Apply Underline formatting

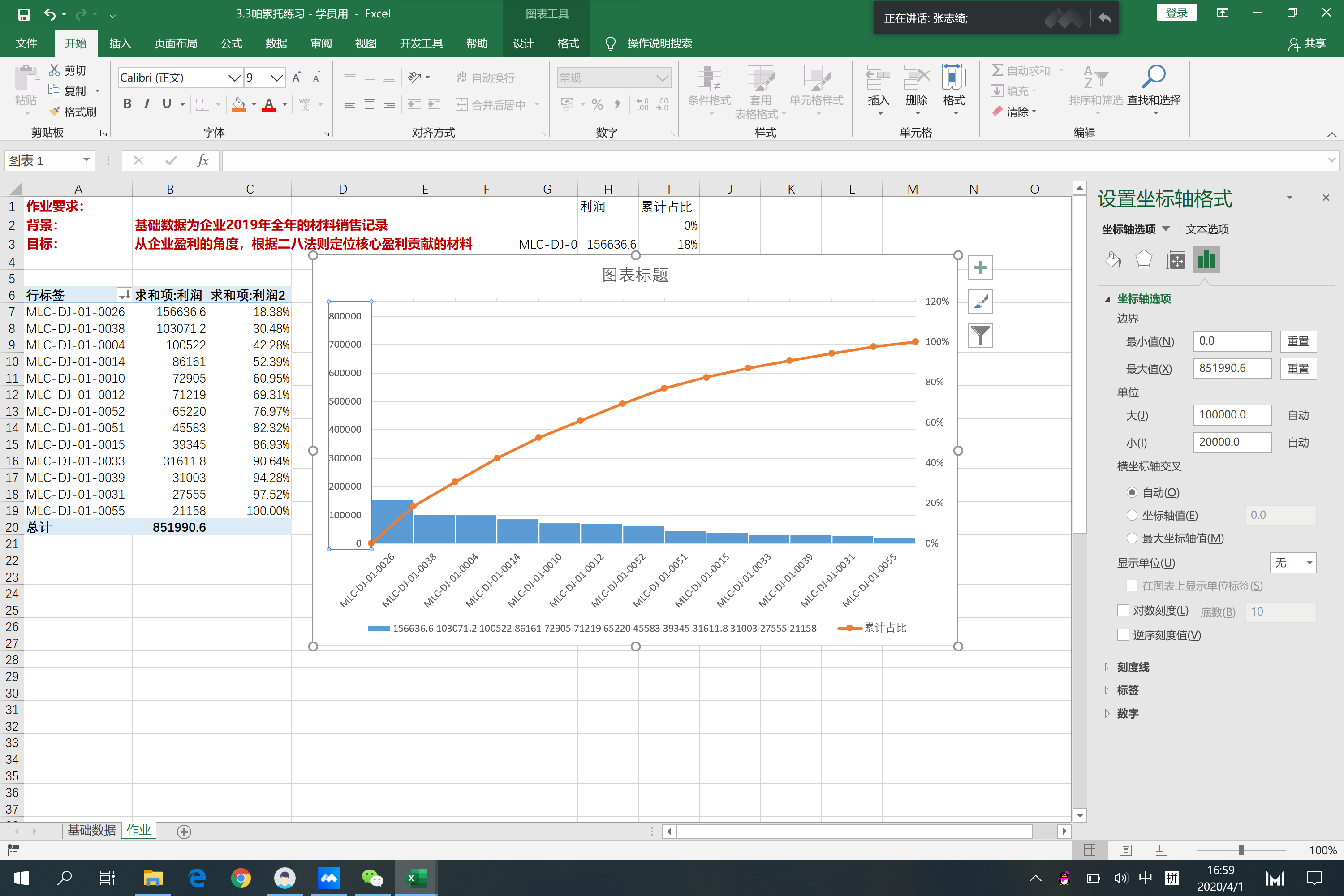pyautogui.click(x=167, y=103)
